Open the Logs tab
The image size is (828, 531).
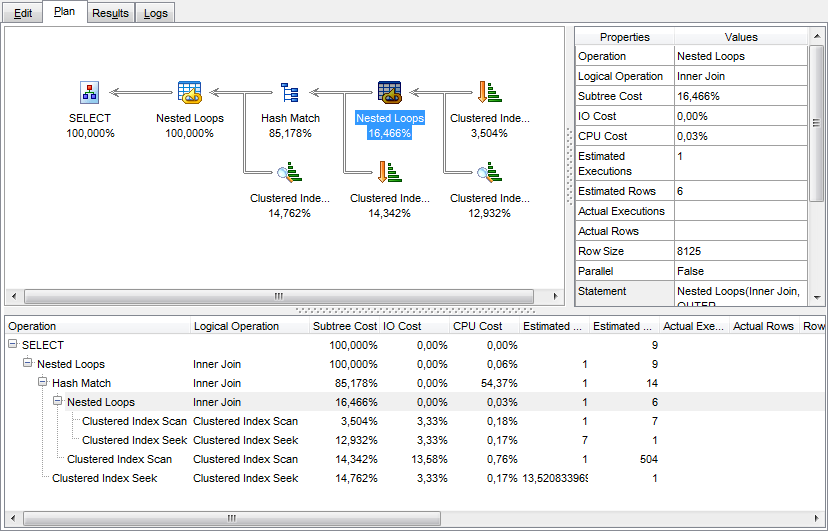155,13
